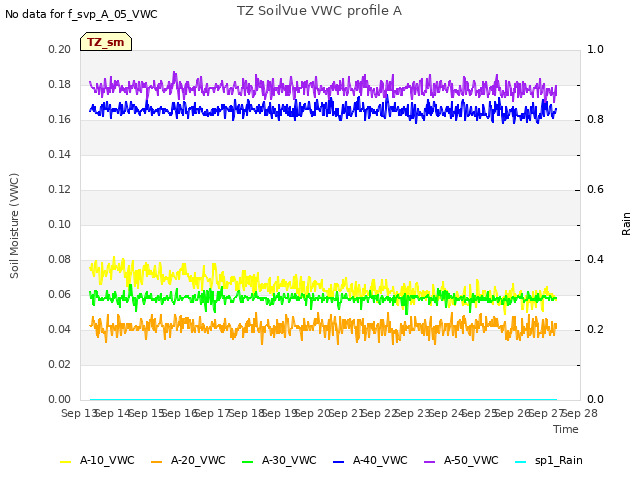Click the Time axis title
Screen dimensions: 640x480
[566, 429]
